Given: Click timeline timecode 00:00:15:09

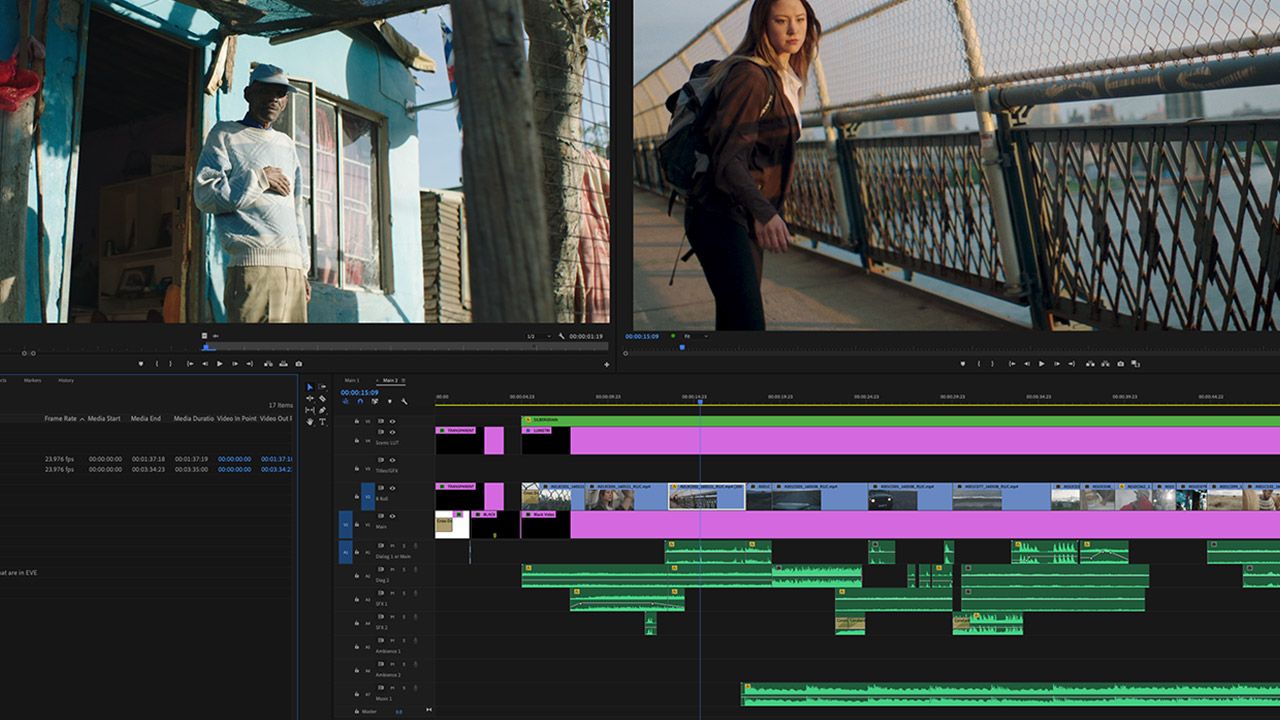Looking at the screenshot, I should pos(359,392).
